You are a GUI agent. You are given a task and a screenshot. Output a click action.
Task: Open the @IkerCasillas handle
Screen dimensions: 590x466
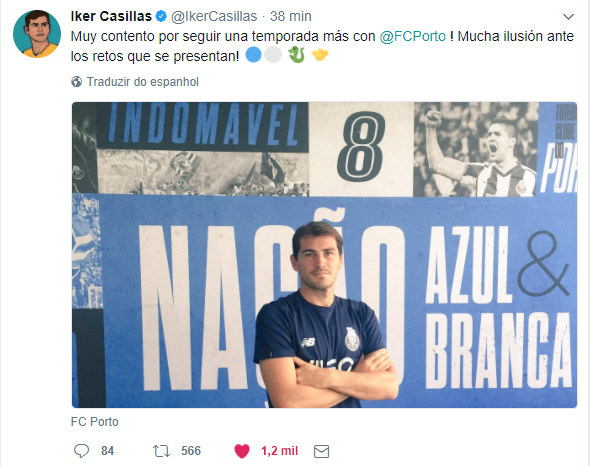214,16
